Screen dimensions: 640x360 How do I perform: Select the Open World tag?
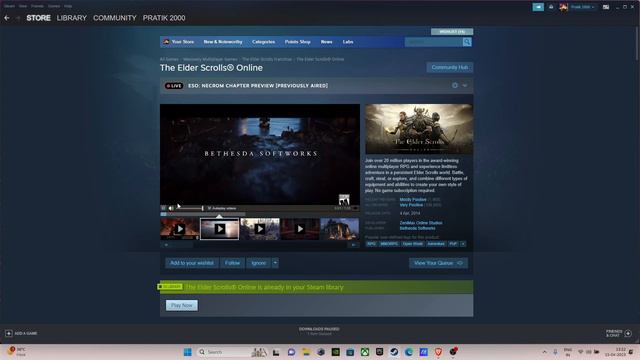(x=413, y=244)
